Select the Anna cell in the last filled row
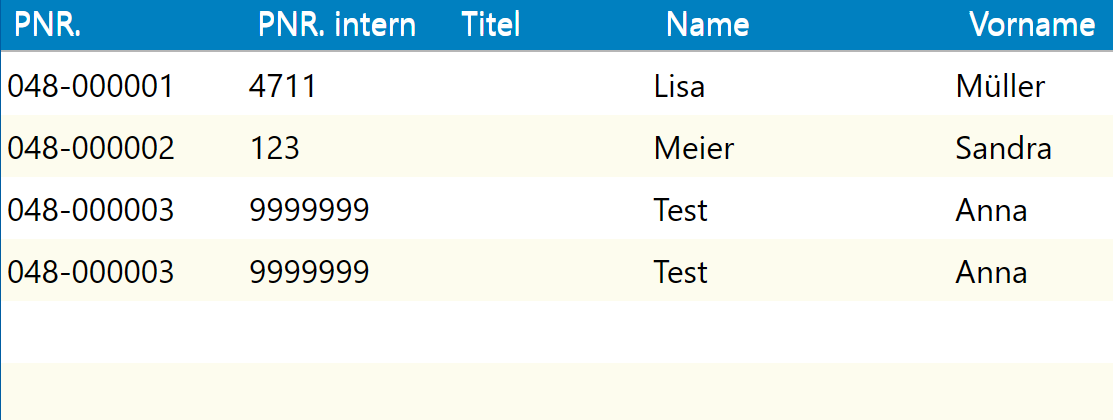Viewport: 1113px width, 420px height. coord(991,272)
